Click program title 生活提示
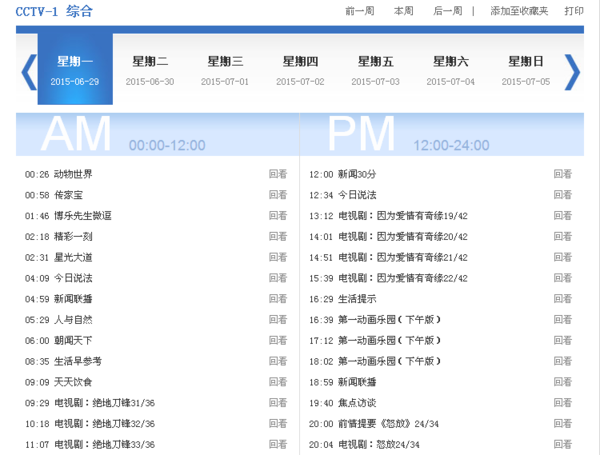The height and width of the screenshot is (455, 600). [357, 299]
